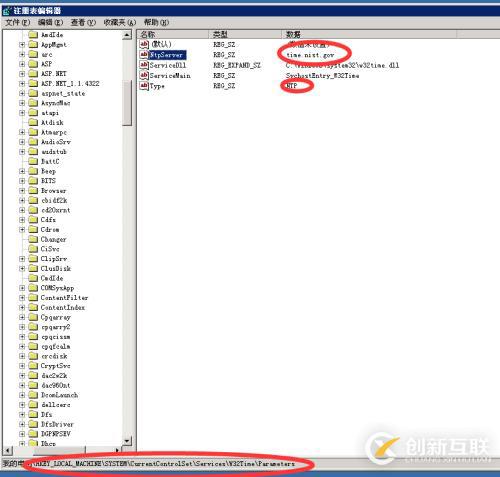Viewport: 500px width, 477px height.
Task: Click the Browser key folder icon
Action: click(33, 191)
